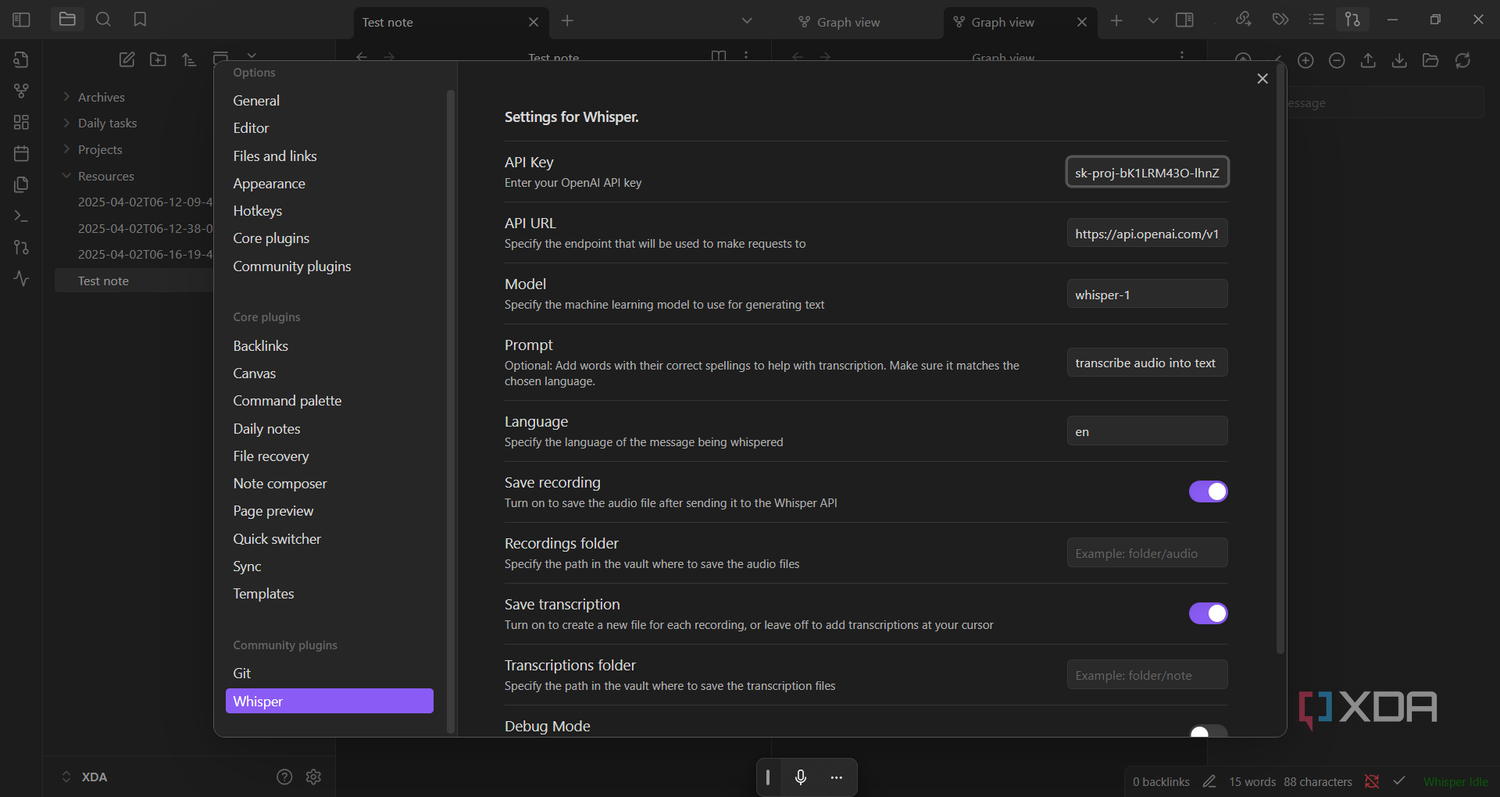This screenshot has width=1500, height=797.
Task: Click the "Whisper Idle" status bar text
Action: [1456, 782]
